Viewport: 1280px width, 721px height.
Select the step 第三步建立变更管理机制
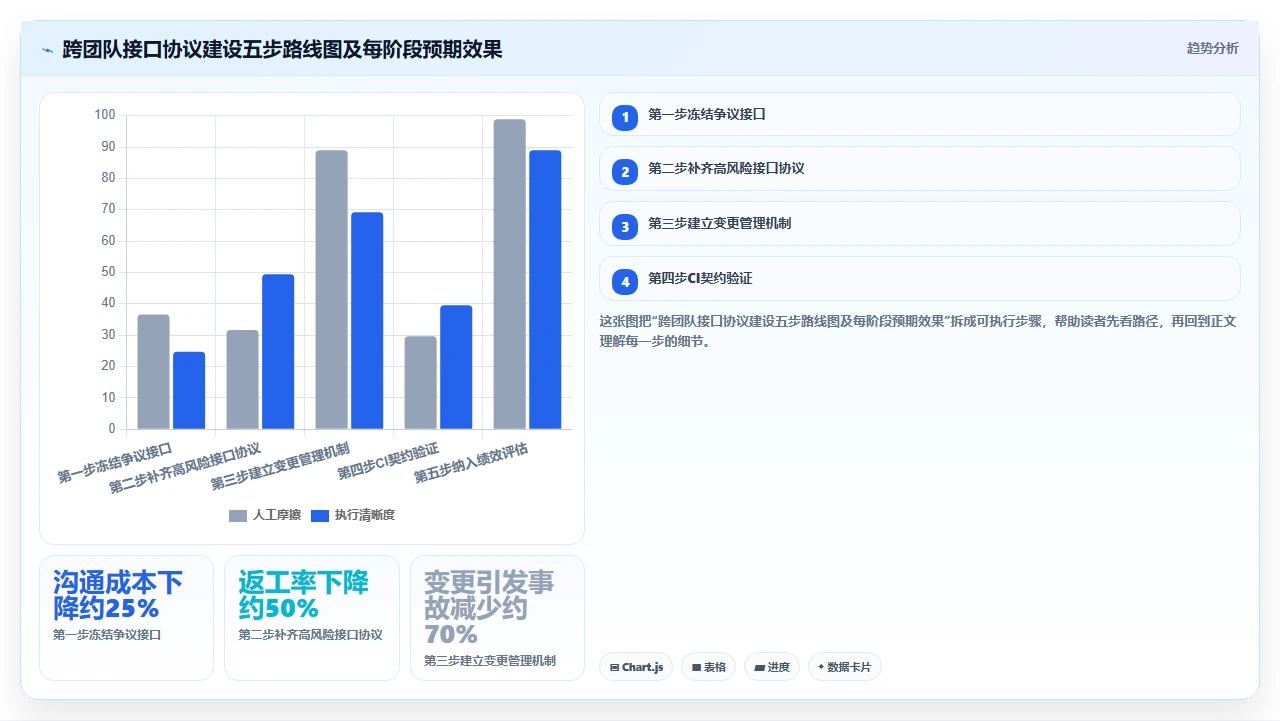coord(919,224)
